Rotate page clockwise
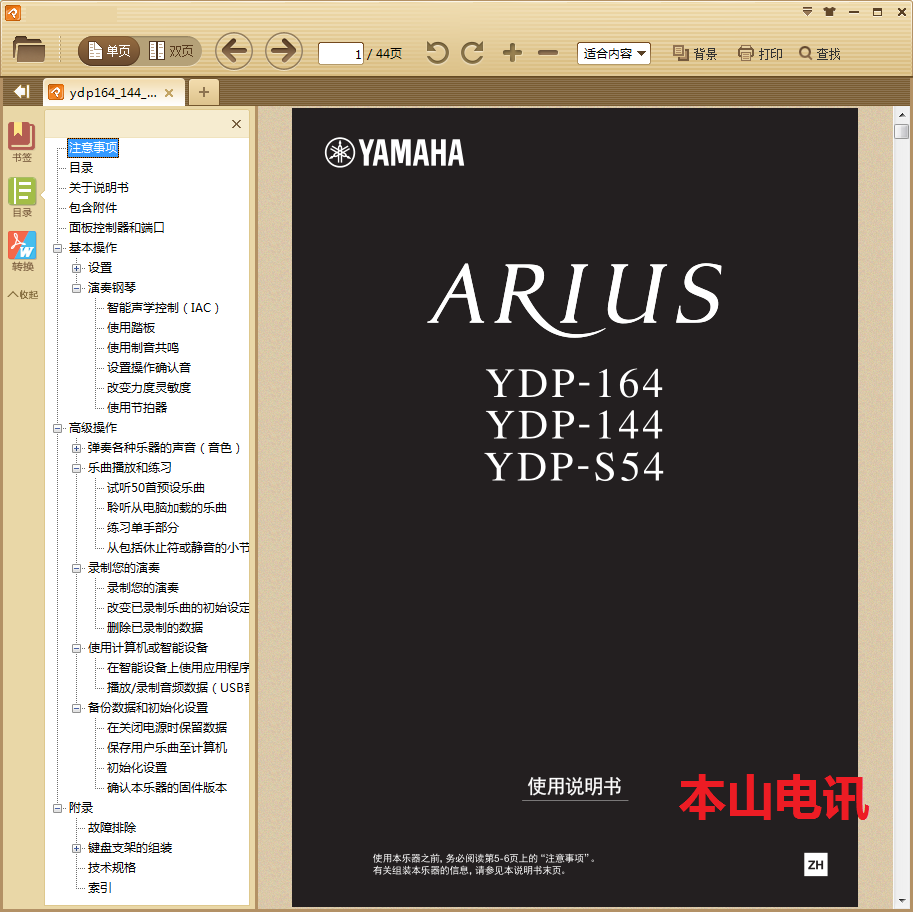 472,53
